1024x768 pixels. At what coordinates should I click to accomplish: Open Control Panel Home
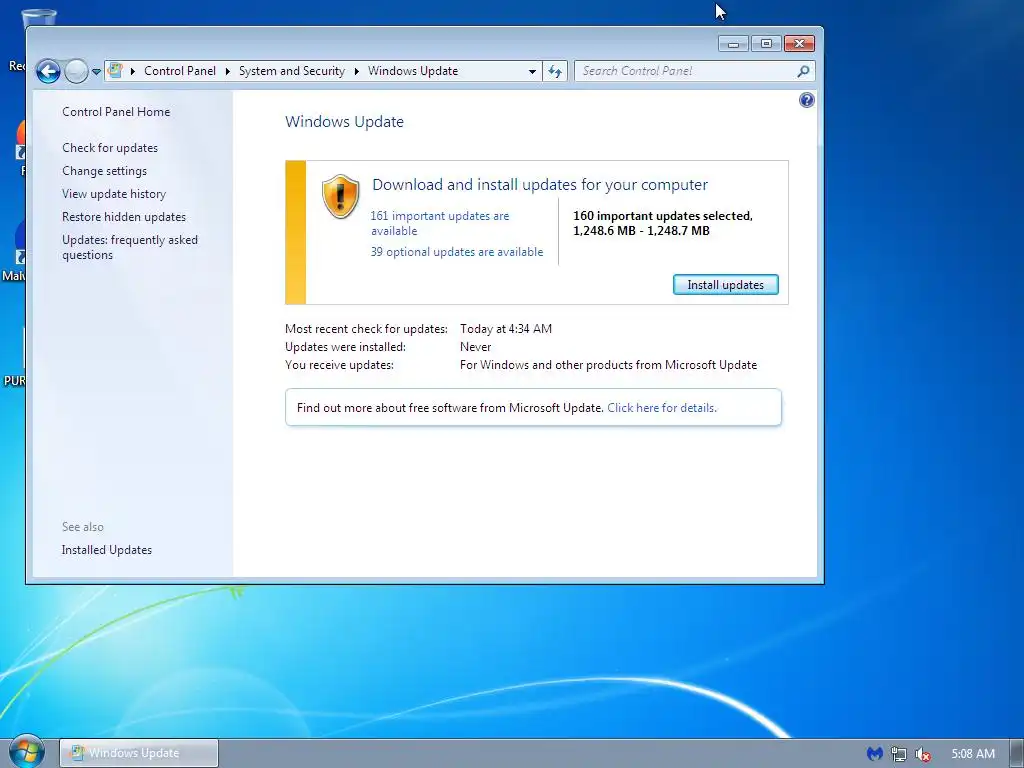pyautogui.click(x=116, y=112)
